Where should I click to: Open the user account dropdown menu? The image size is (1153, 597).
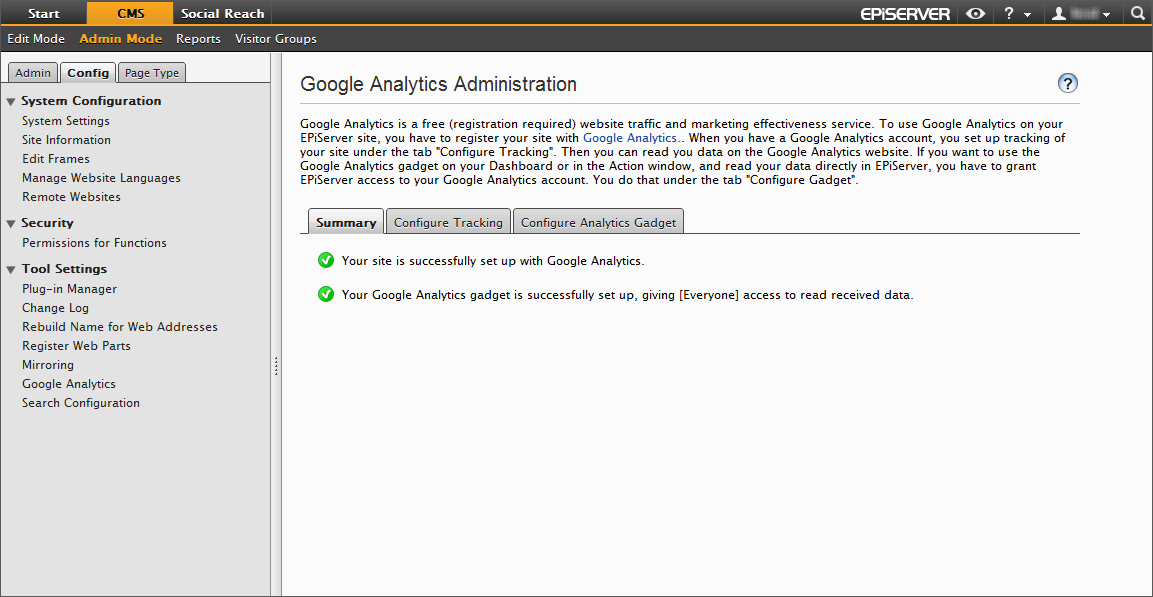(1080, 14)
